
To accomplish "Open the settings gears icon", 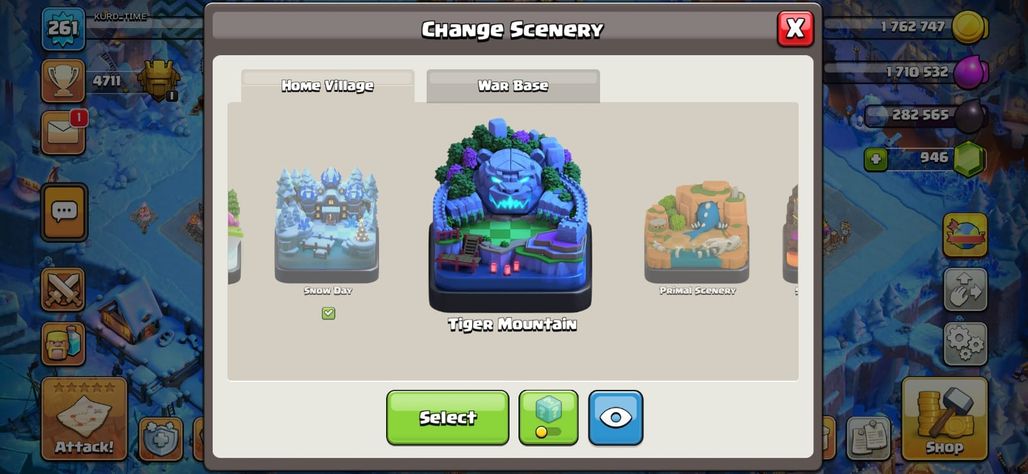I will tap(965, 344).
